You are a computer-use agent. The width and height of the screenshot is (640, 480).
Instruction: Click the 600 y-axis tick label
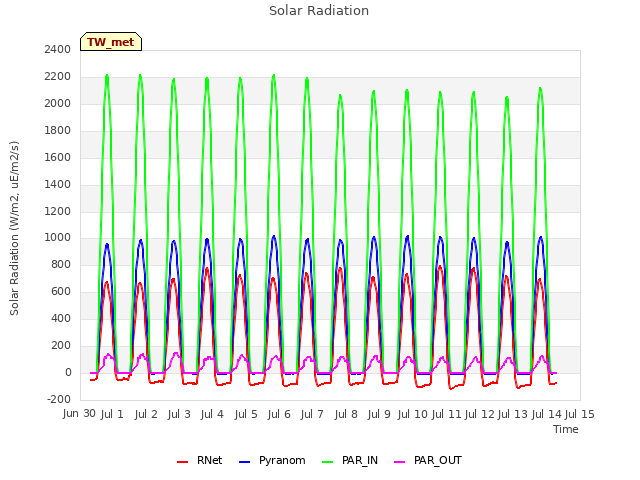pos(61,291)
